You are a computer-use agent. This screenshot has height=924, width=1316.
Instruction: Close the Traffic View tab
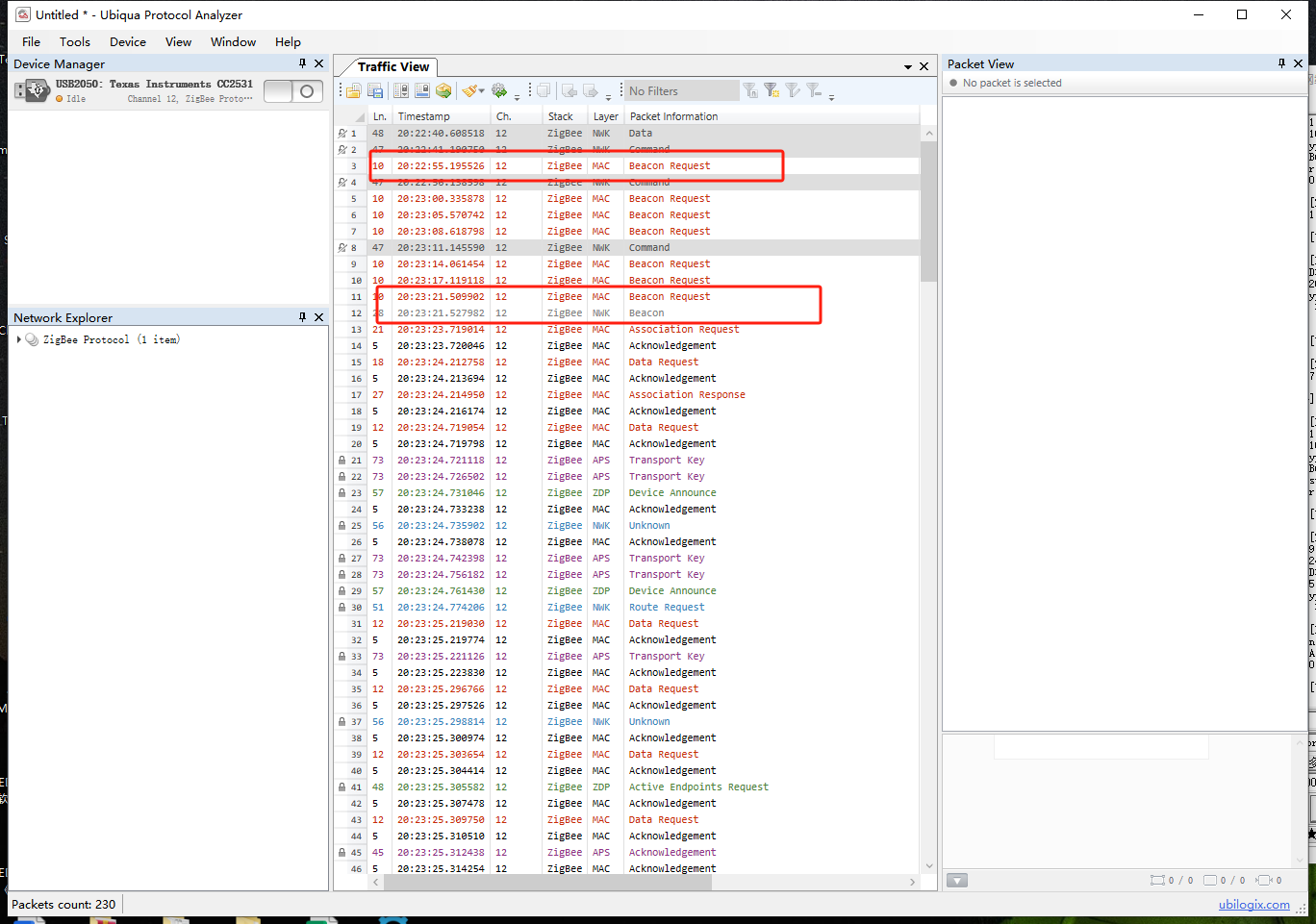click(924, 66)
